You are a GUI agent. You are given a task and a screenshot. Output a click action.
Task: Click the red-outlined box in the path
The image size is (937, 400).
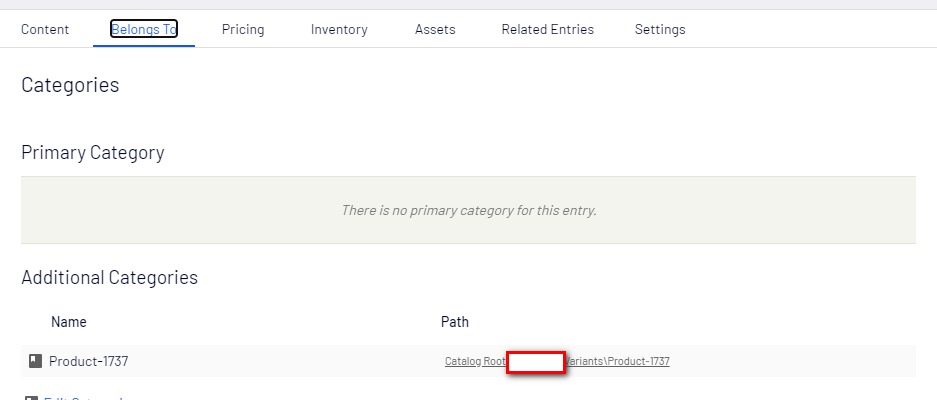(x=537, y=361)
